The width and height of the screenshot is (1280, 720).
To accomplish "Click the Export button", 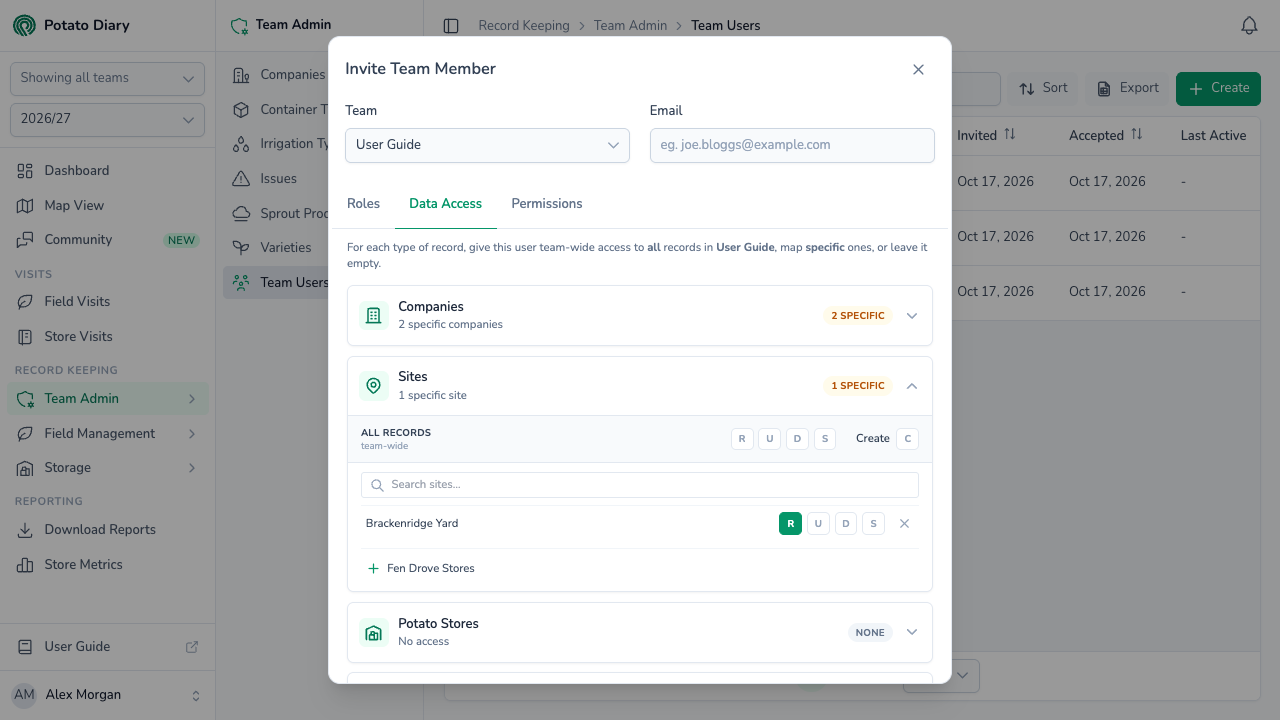I will [1127, 88].
